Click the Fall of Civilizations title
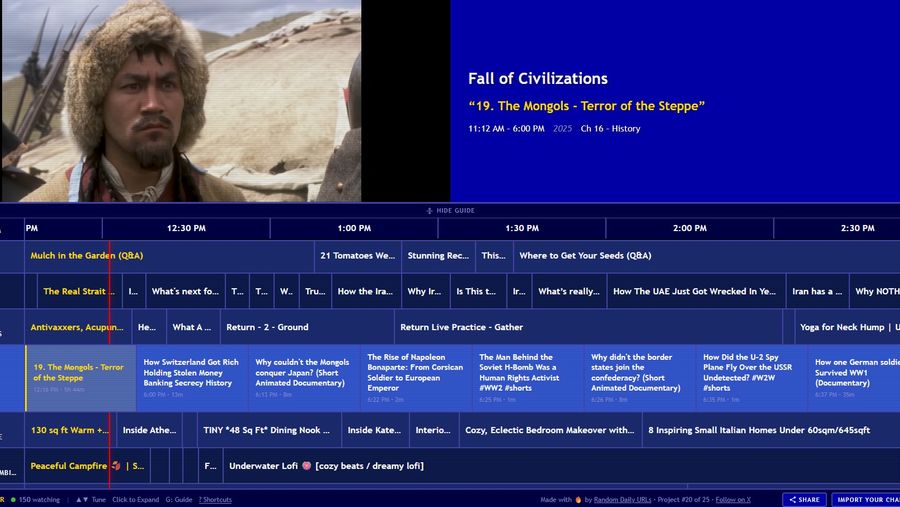Viewport: 900px width, 507px height. 538,79
